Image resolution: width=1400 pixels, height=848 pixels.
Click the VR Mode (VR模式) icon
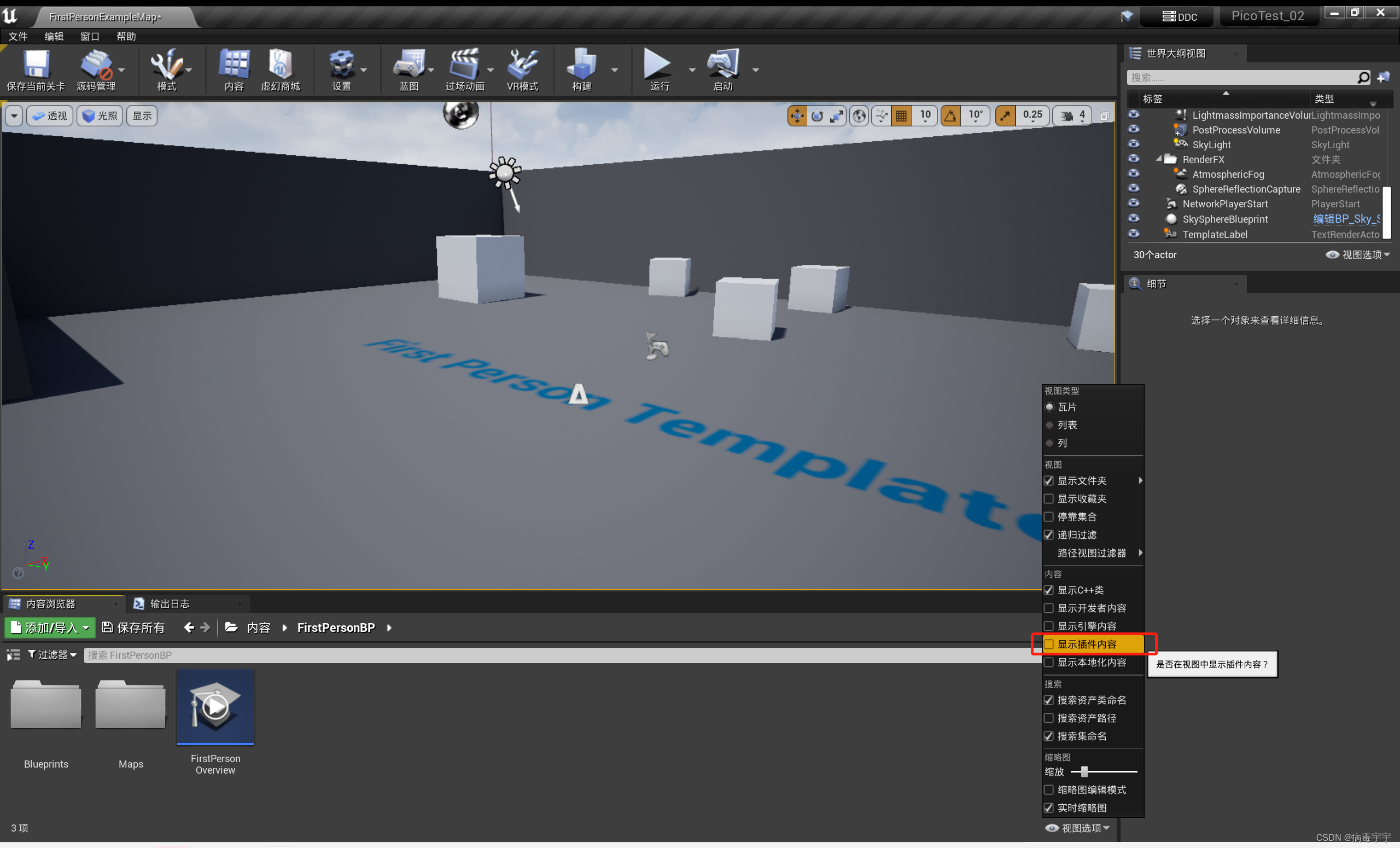522,63
